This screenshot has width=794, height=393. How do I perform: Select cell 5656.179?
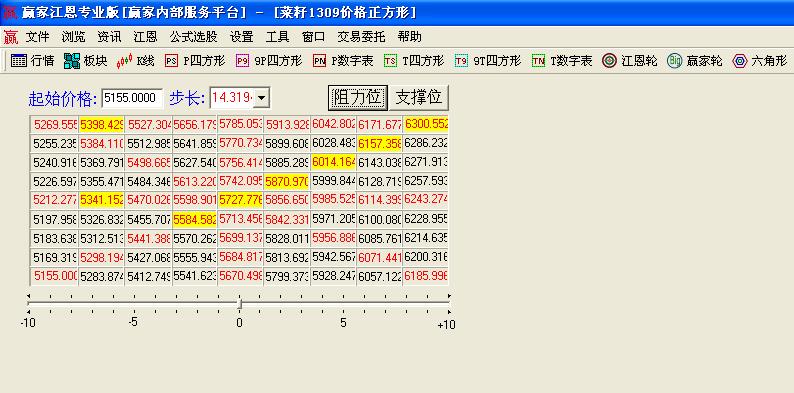pos(194,125)
